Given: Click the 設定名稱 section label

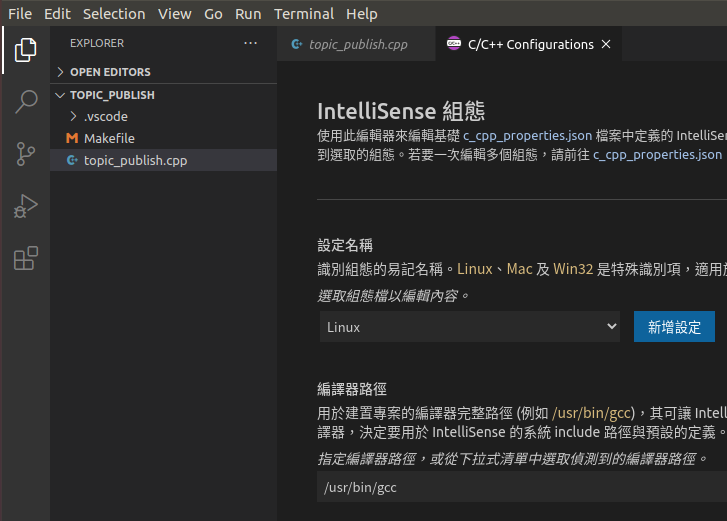Looking at the screenshot, I should click(x=345, y=245).
